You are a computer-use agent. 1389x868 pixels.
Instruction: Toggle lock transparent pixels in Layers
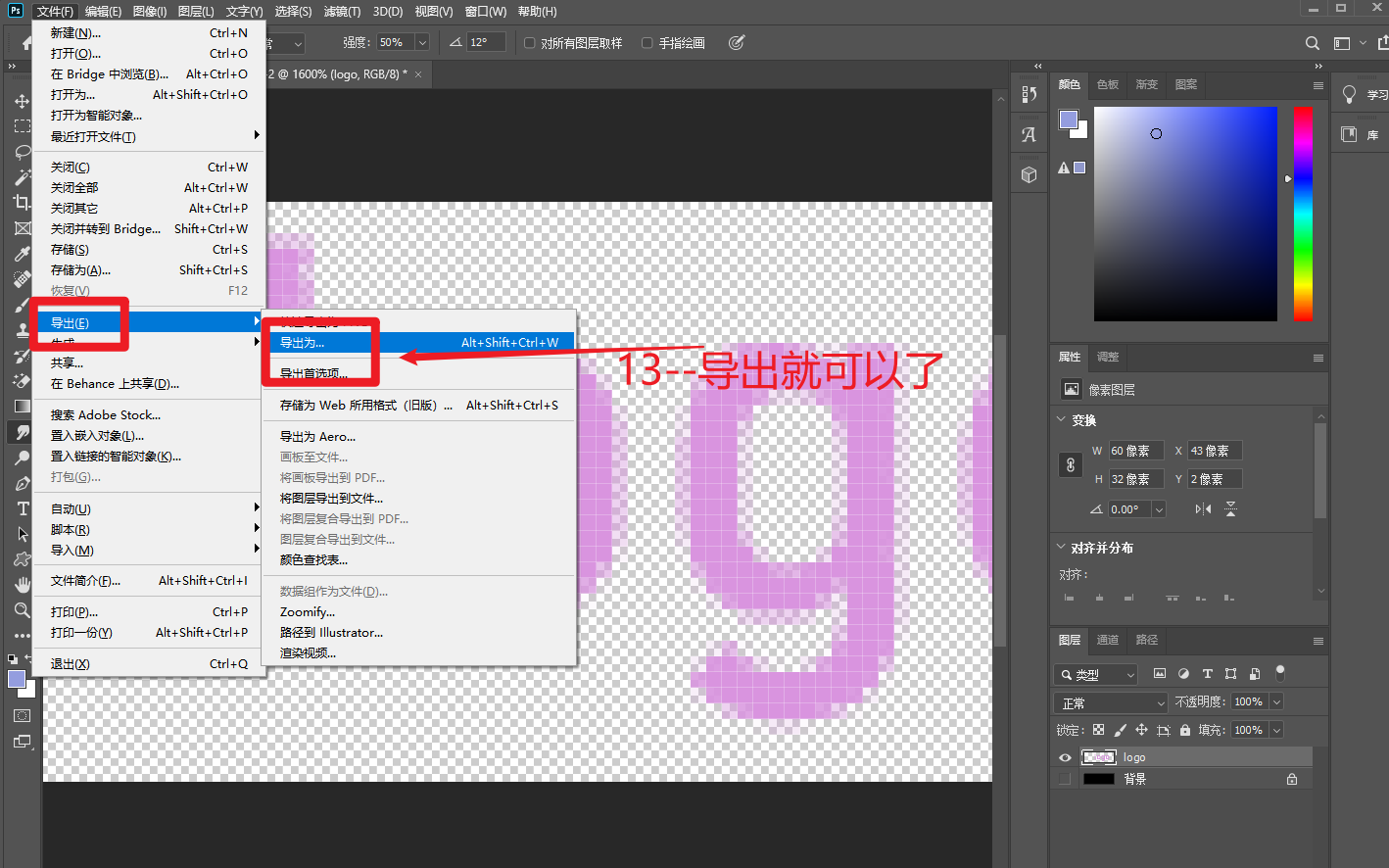click(x=1098, y=730)
